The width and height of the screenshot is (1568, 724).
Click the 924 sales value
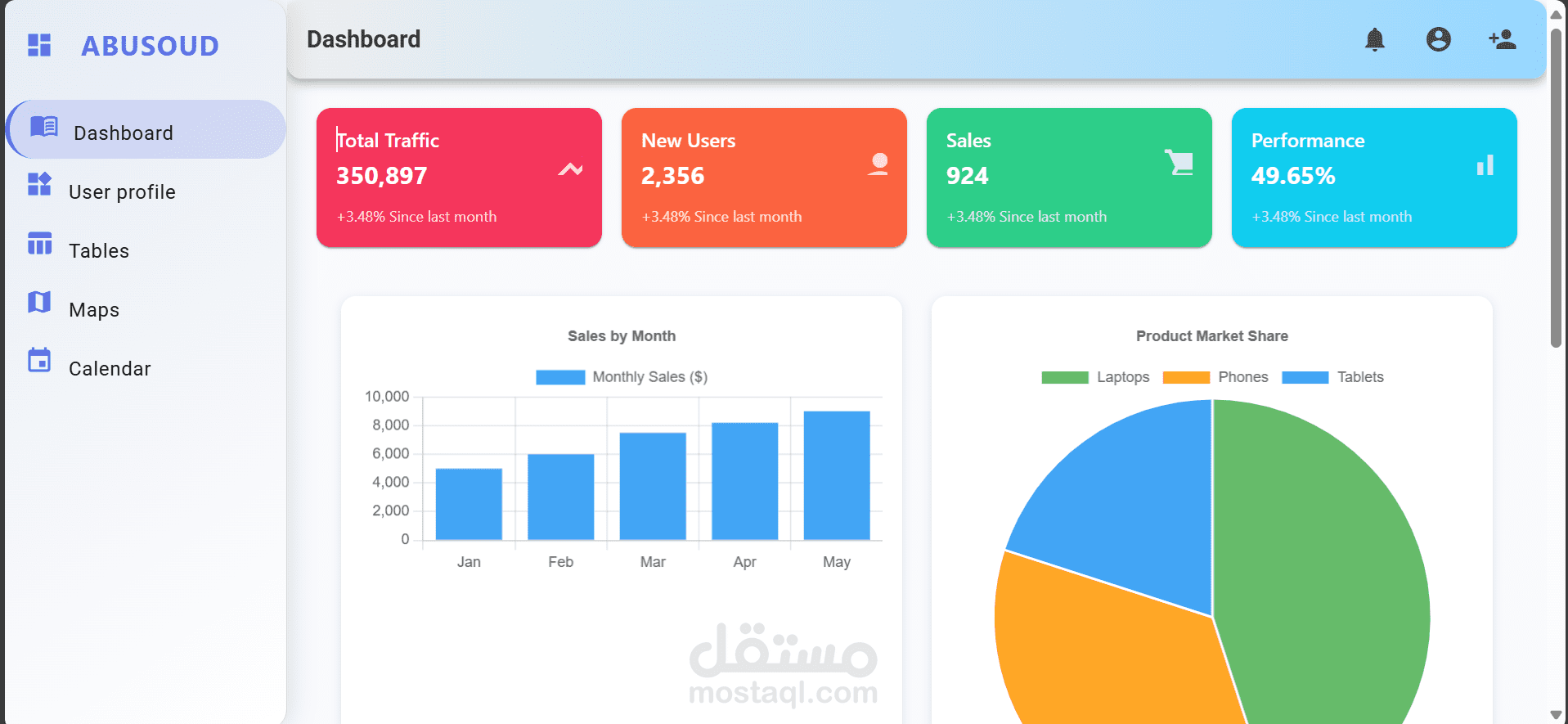point(968,176)
